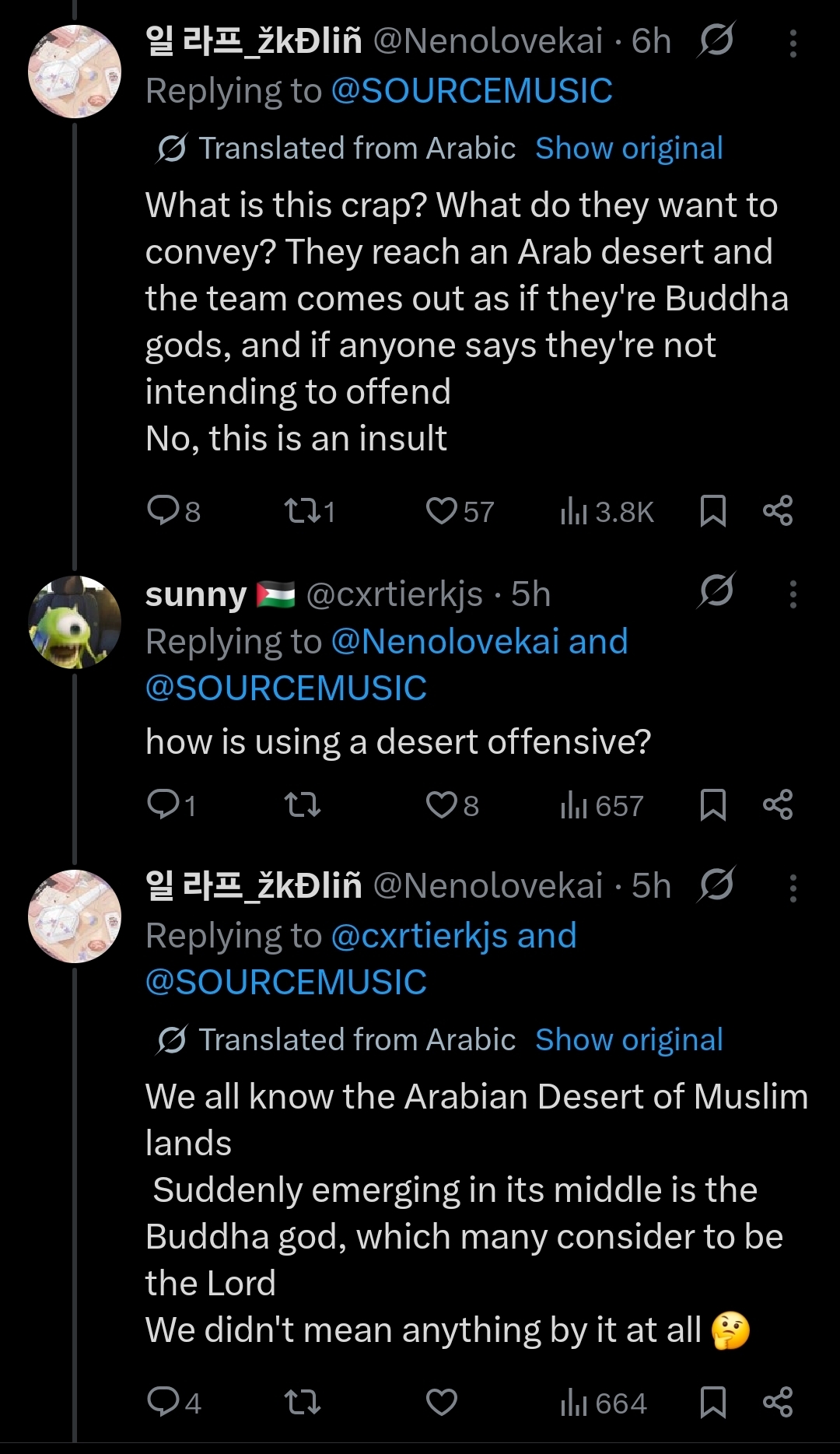Image resolution: width=840 pixels, height=1454 pixels.
Task: Tap the Grok icon on sunny's reply
Action: point(716,591)
